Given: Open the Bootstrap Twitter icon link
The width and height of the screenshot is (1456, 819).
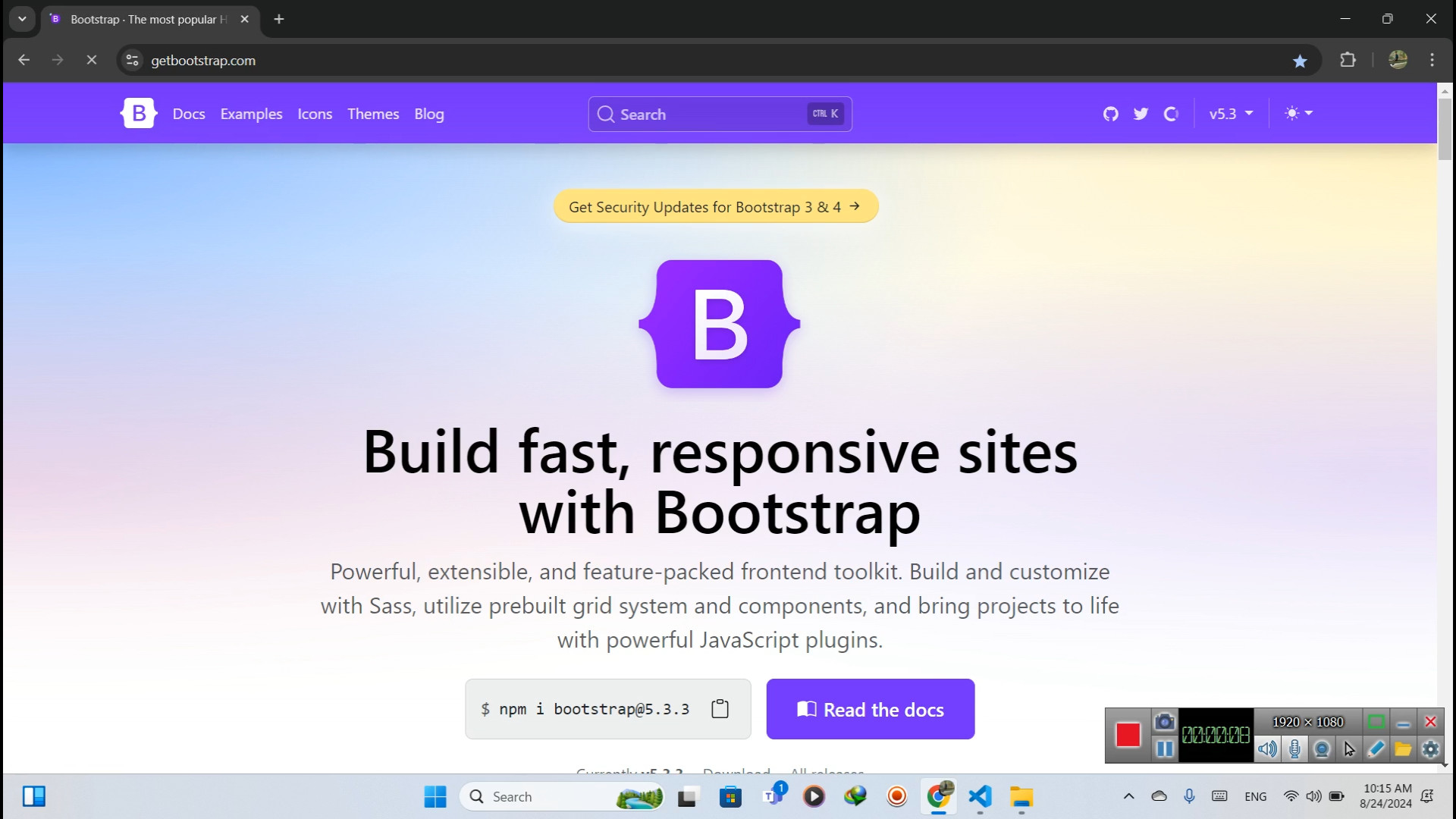Looking at the screenshot, I should [1141, 114].
